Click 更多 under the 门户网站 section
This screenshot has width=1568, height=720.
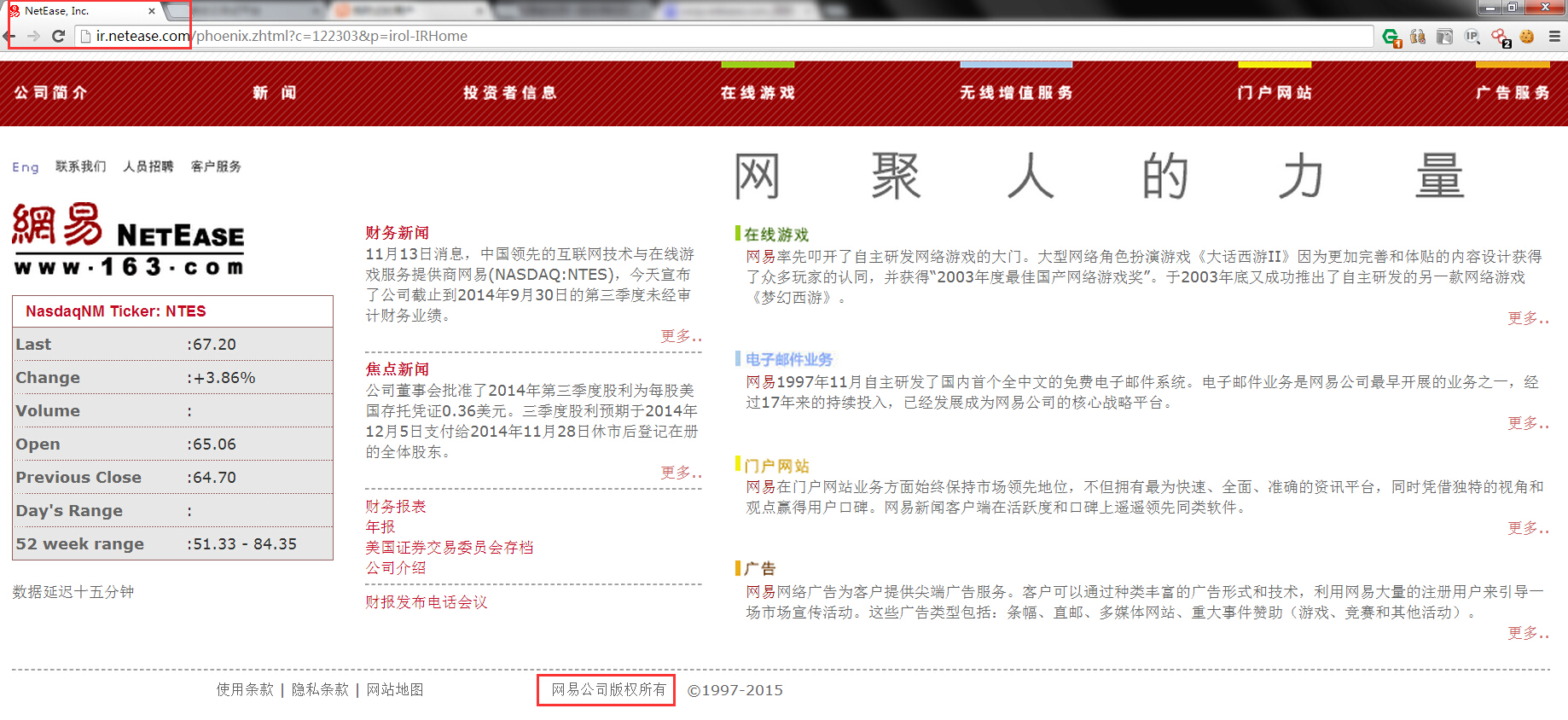(x=1528, y=528)
